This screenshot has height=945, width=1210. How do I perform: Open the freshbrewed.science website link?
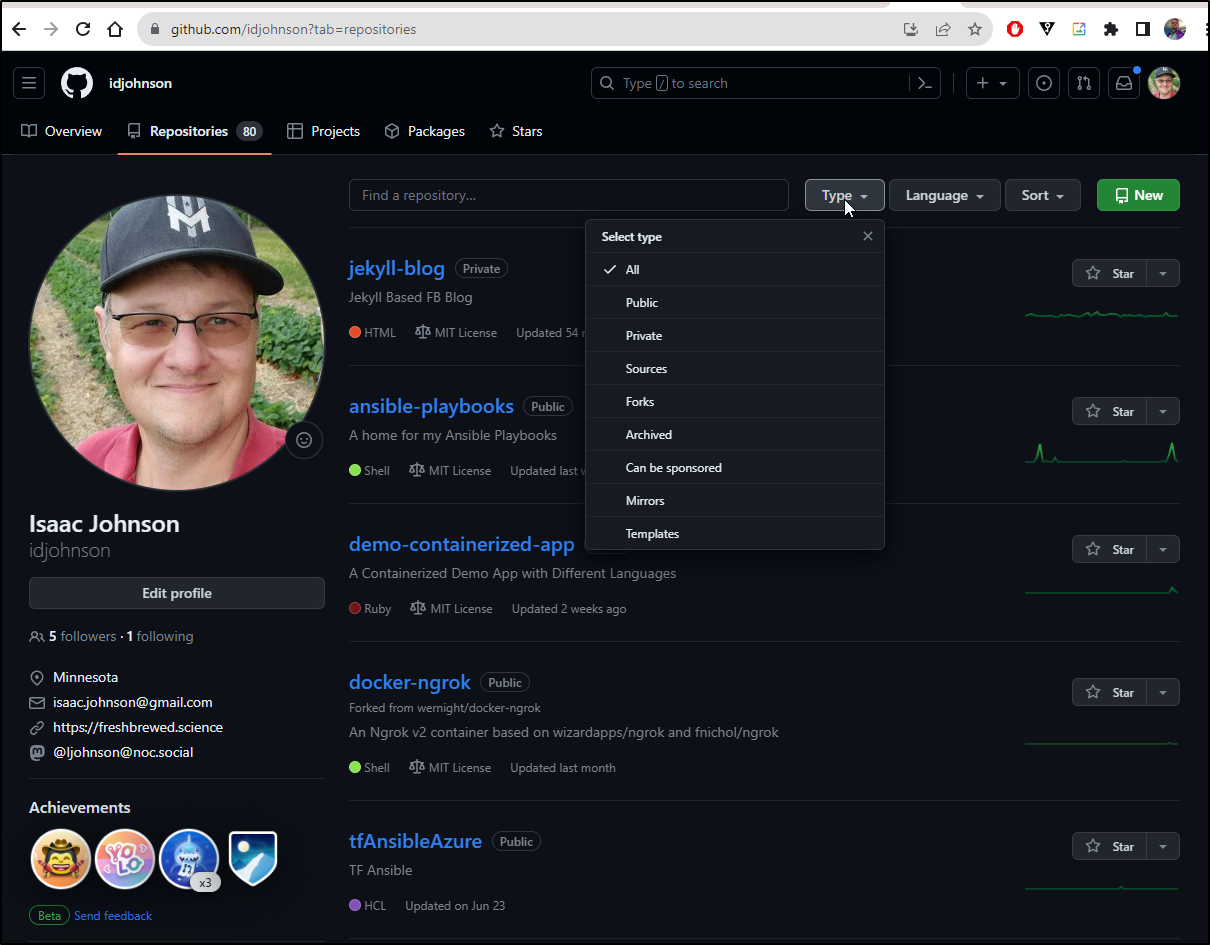point(138,727)
